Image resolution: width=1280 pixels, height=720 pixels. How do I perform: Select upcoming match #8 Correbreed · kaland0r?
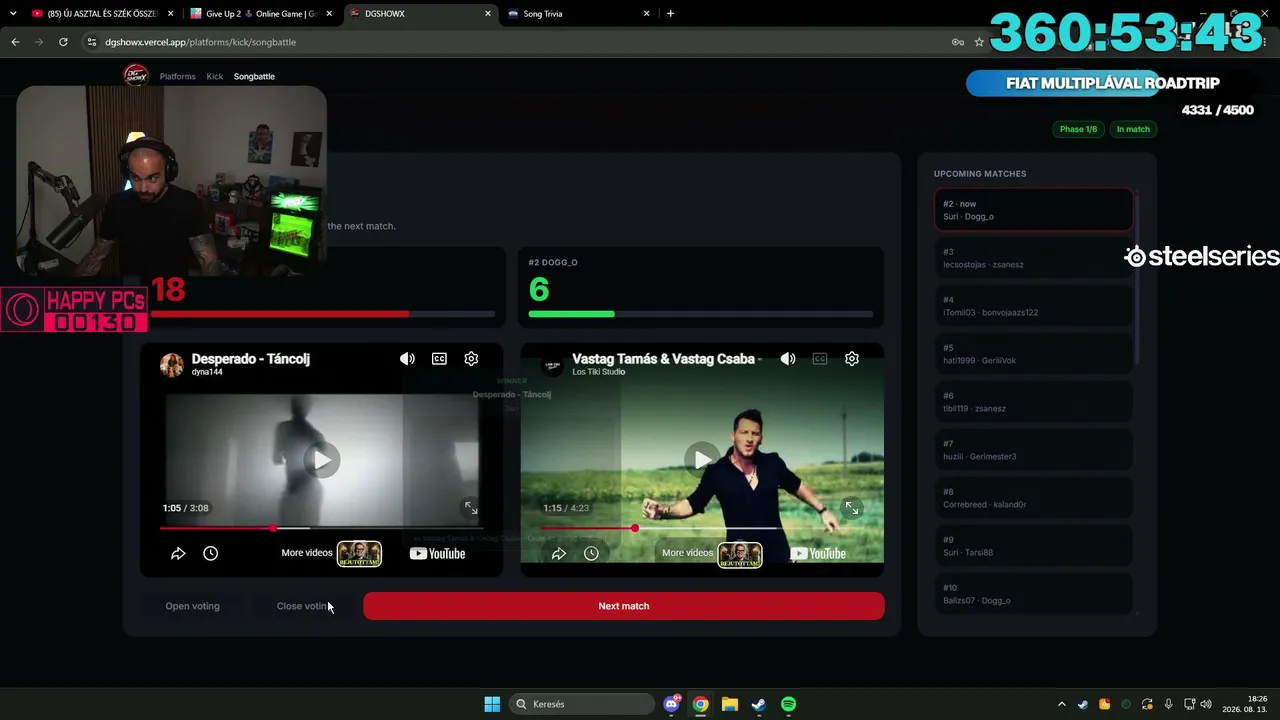1034,498
